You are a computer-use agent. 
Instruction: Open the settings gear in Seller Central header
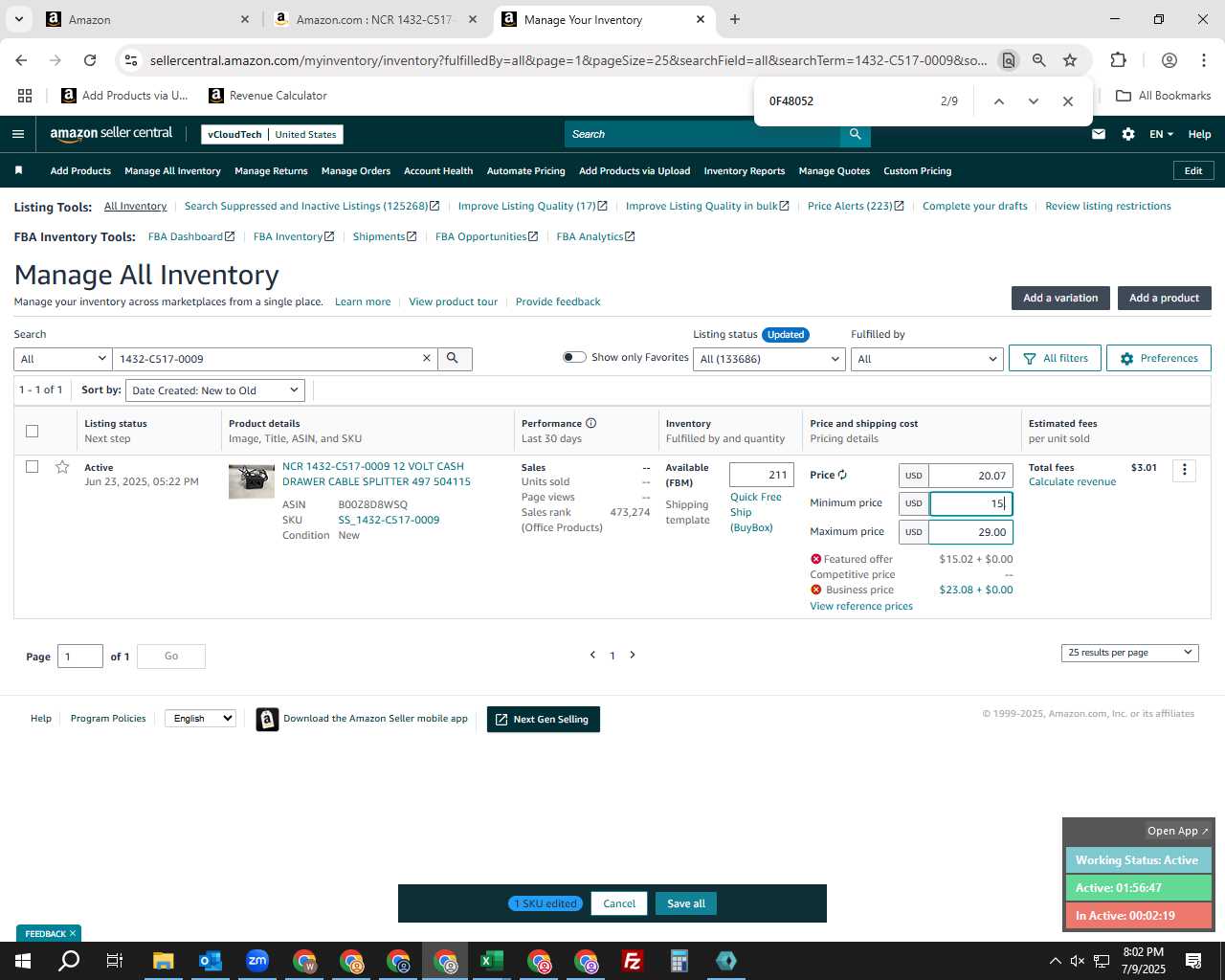(1128, 134)
